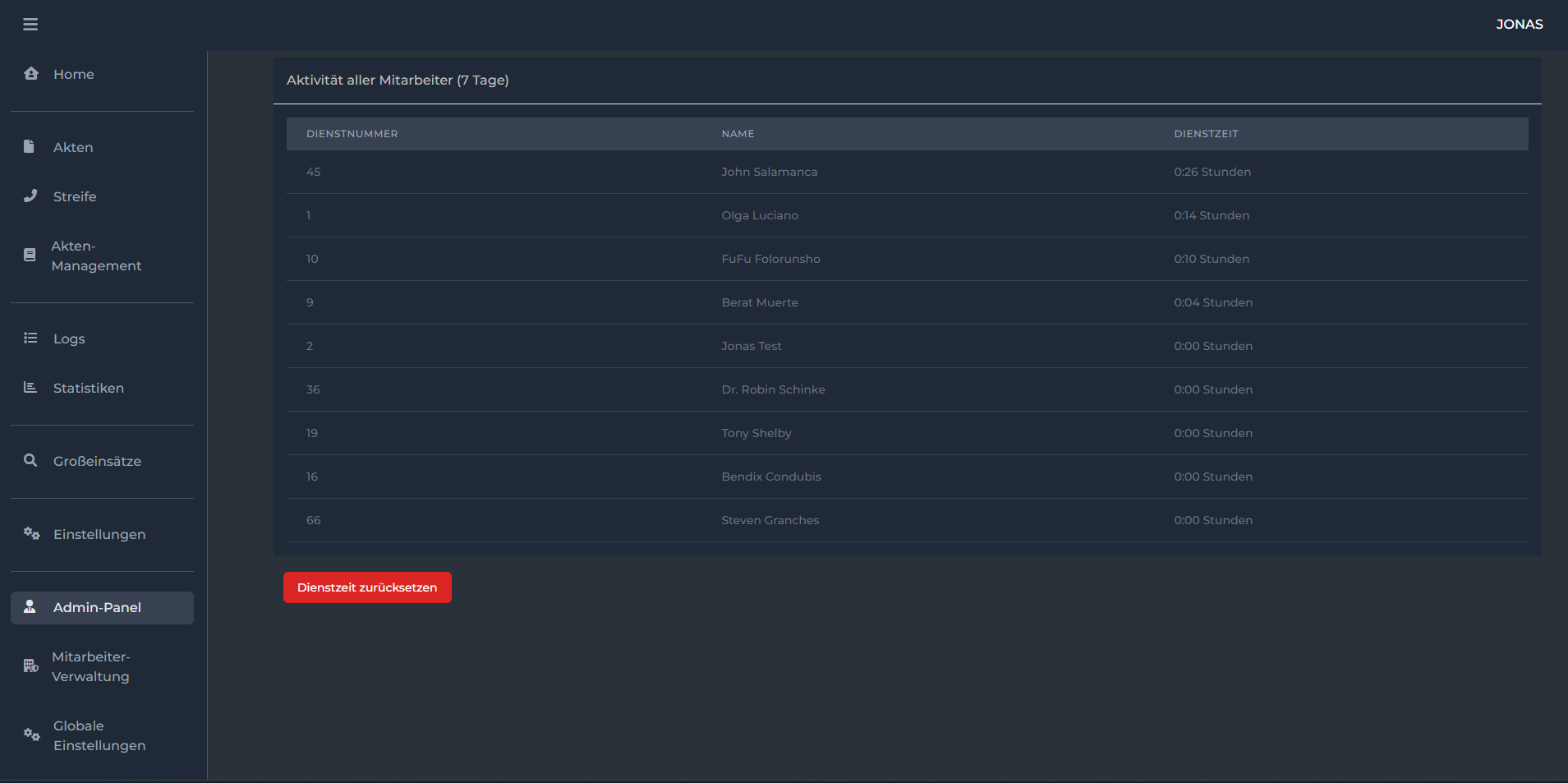Click the DIENSTZEIT column header
1568x783 pixels.
click(1206, 134)
